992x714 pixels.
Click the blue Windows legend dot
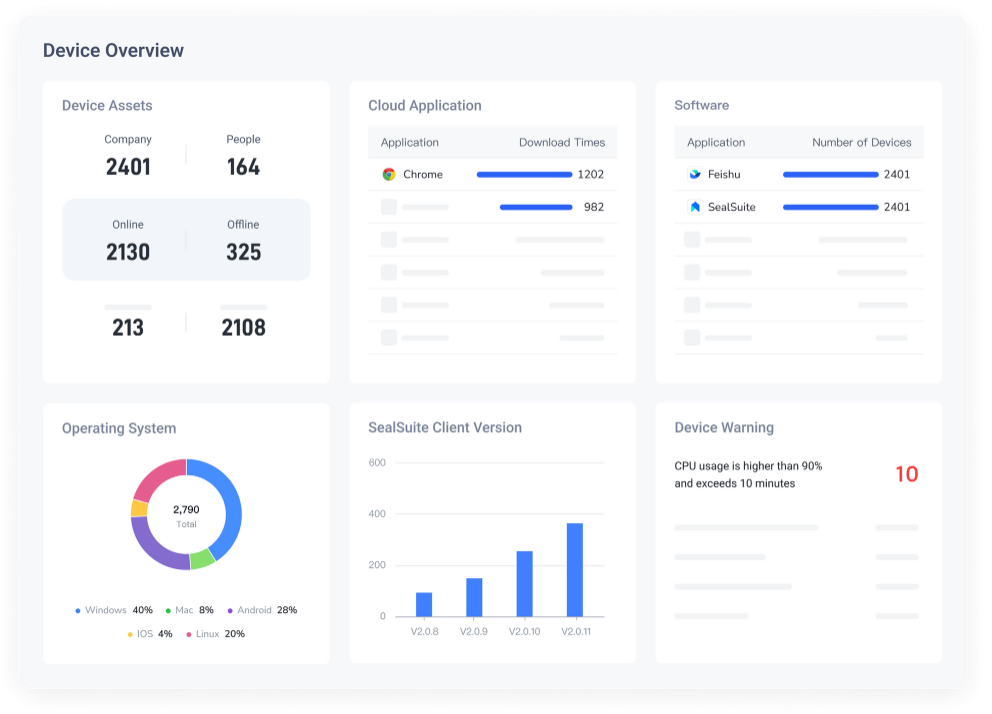point(78,610)
